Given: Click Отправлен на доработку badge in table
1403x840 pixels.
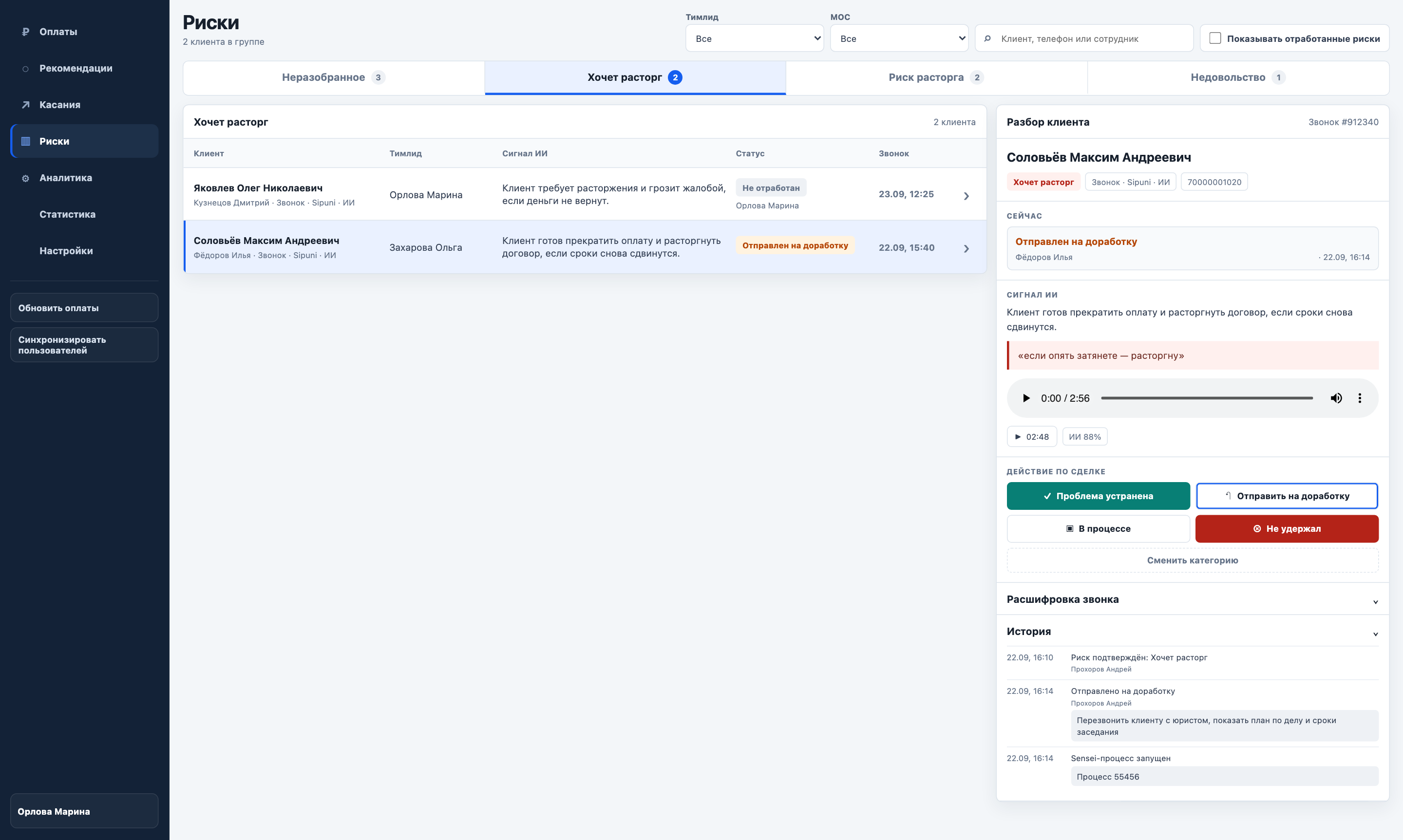Looking at the screenshot, I should (795, 245).
